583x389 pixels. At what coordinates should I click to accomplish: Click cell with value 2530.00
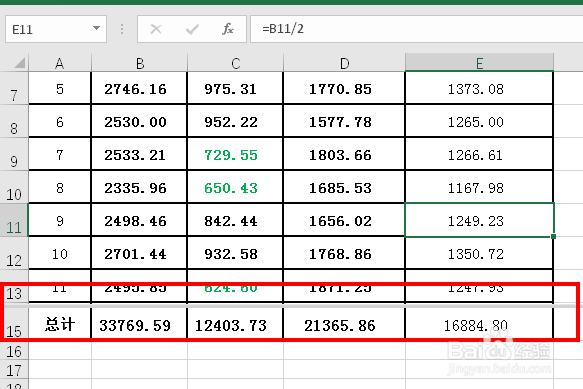point(139,121)
